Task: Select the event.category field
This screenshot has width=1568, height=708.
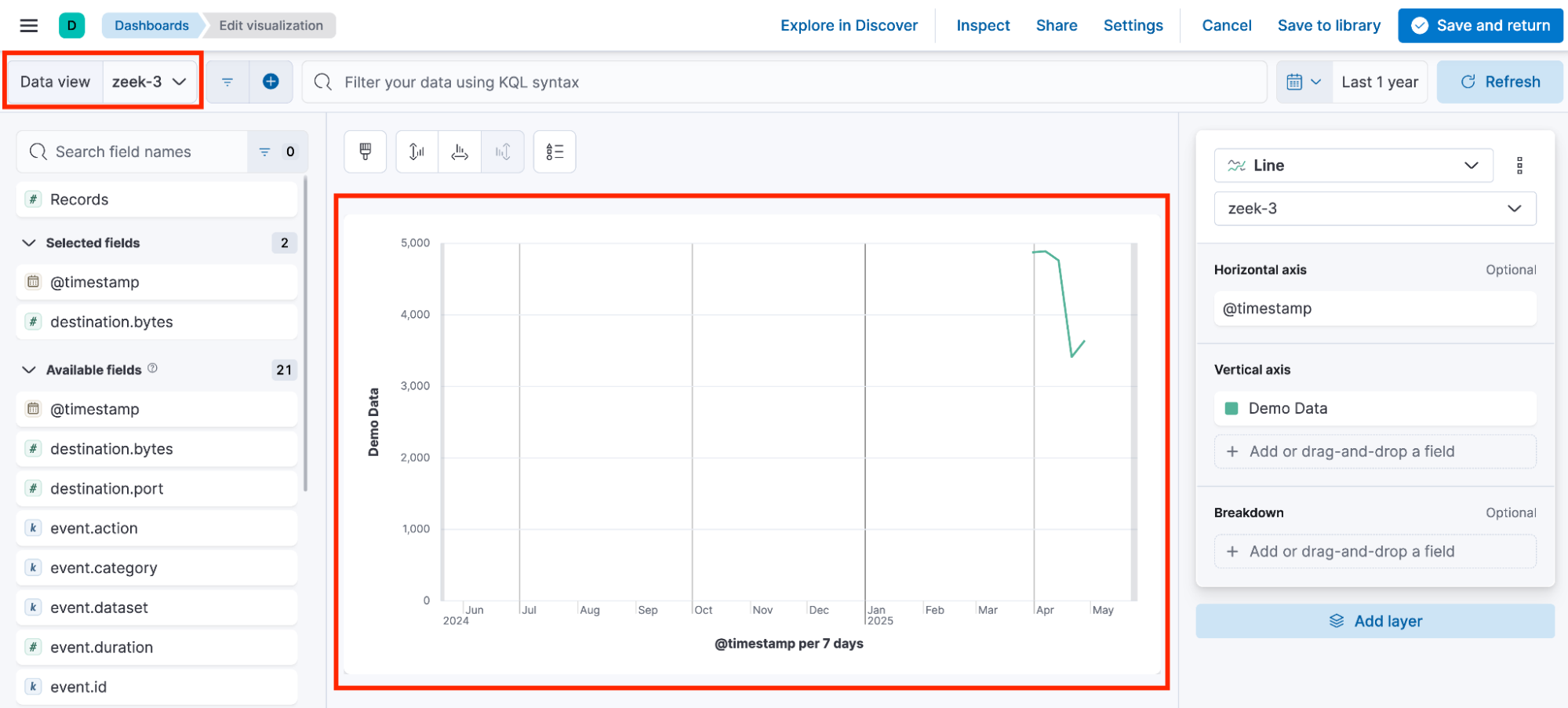Action: (157, 567)
